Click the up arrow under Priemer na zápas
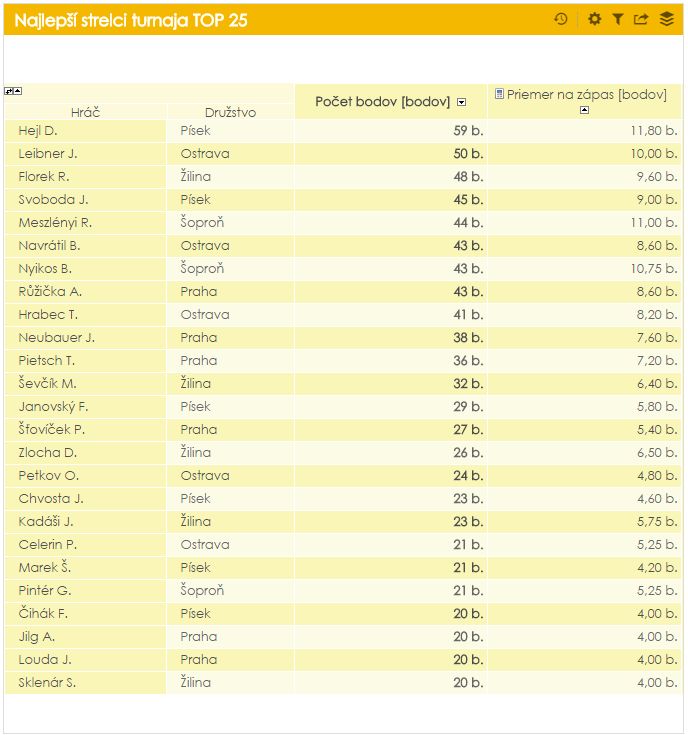Image resolution: width=688 pixels, height=735 pixels. (x=584, y=110)
